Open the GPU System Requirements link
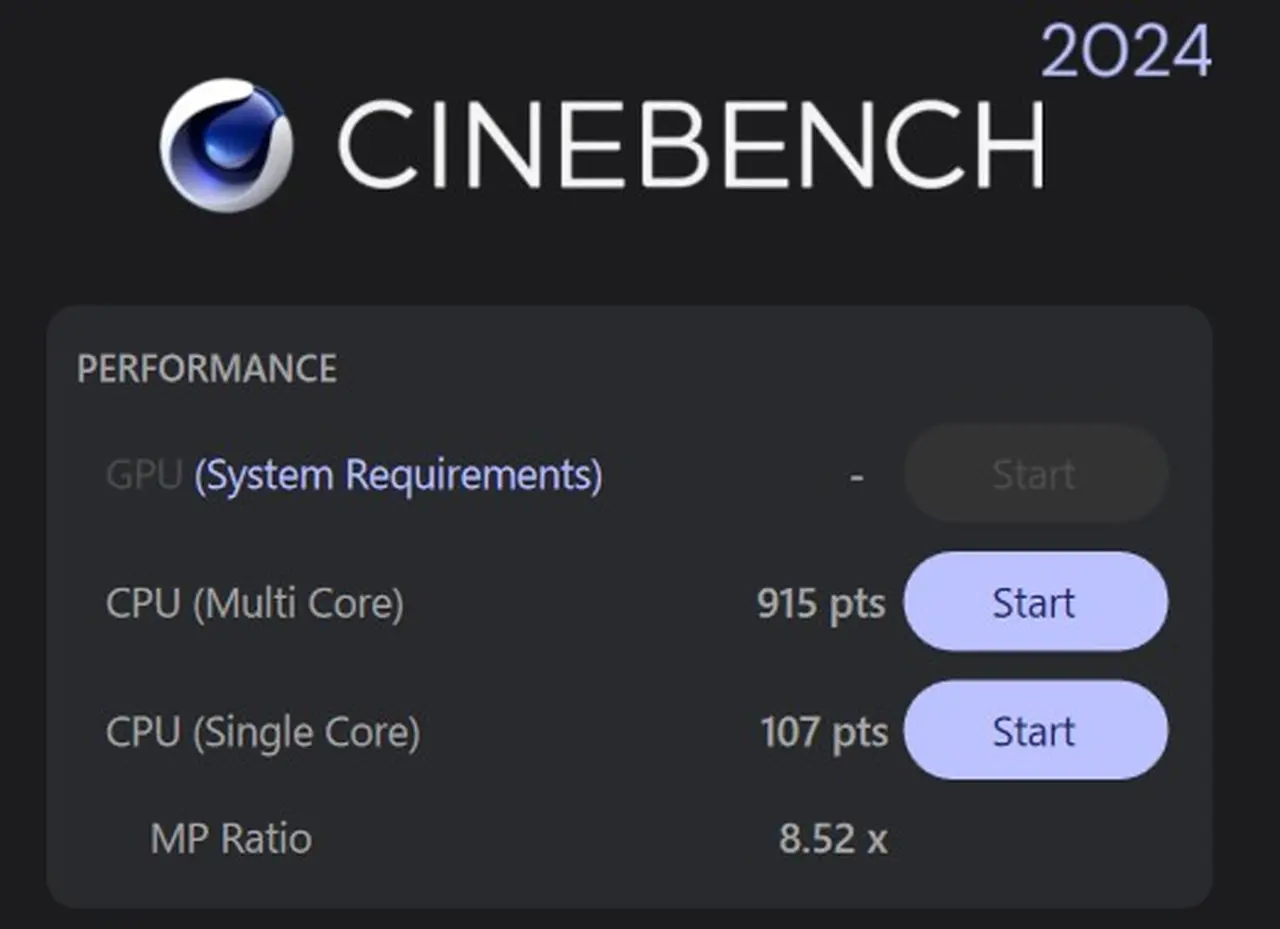 tap(398, 474)
